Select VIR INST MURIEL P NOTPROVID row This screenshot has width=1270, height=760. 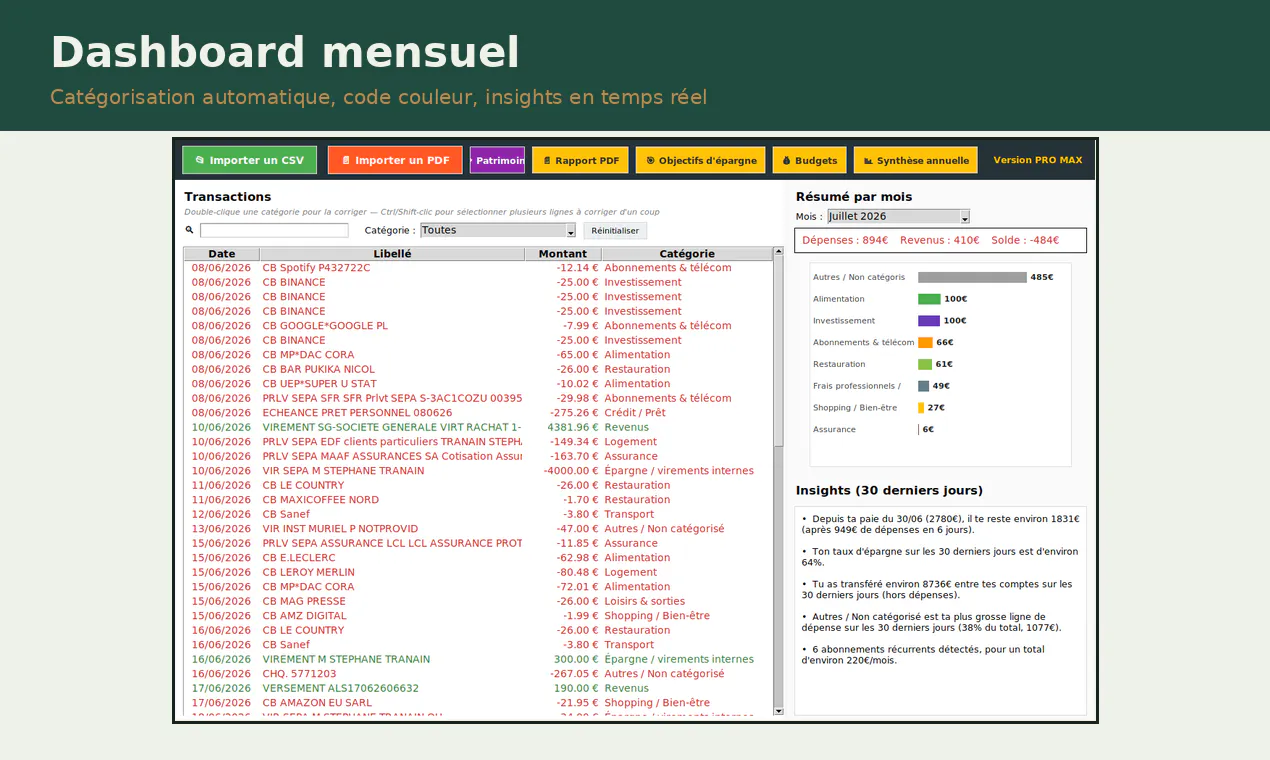tap(478, 529)
